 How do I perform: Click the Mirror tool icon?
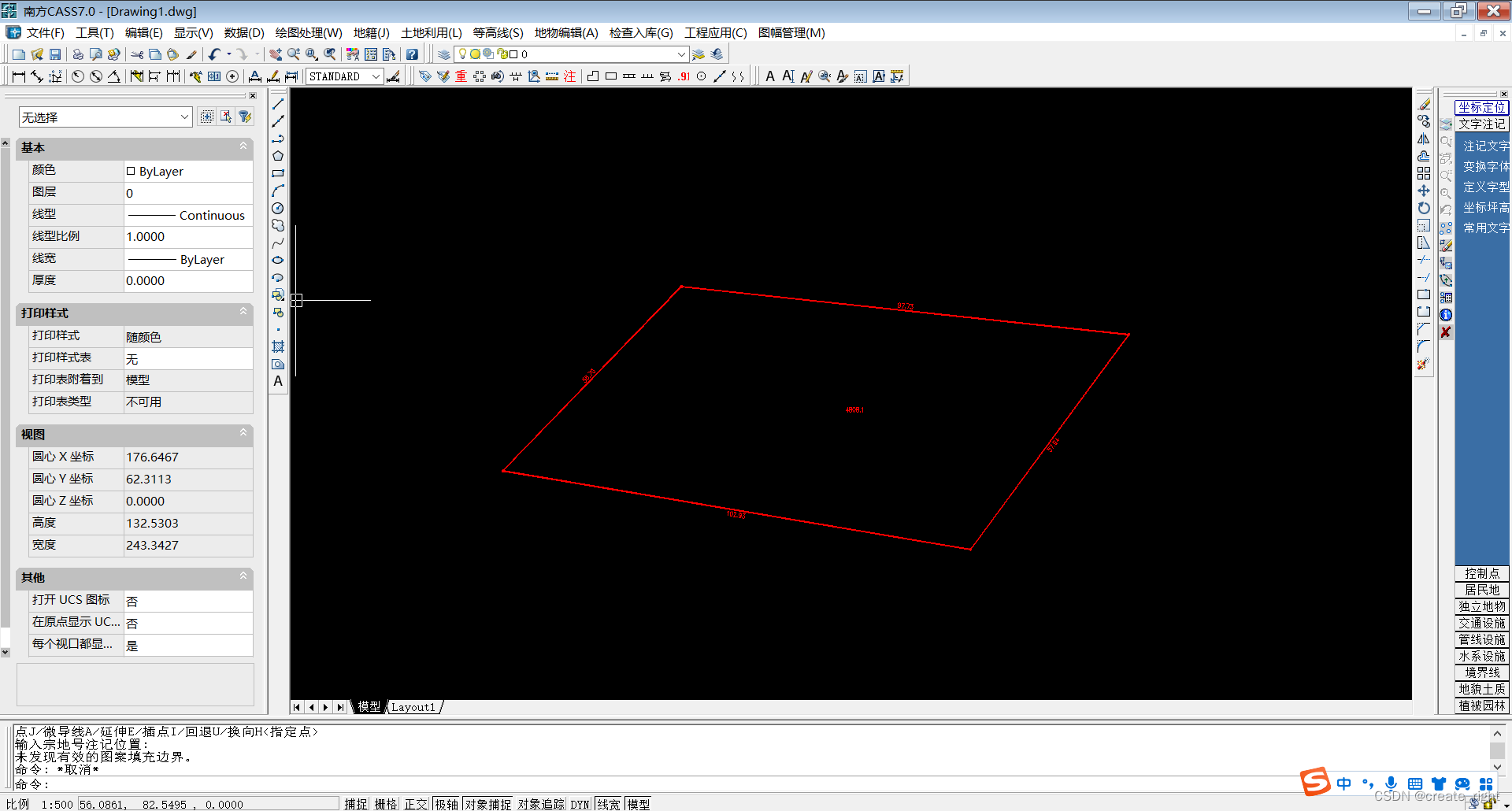[x=1424, y=139]
